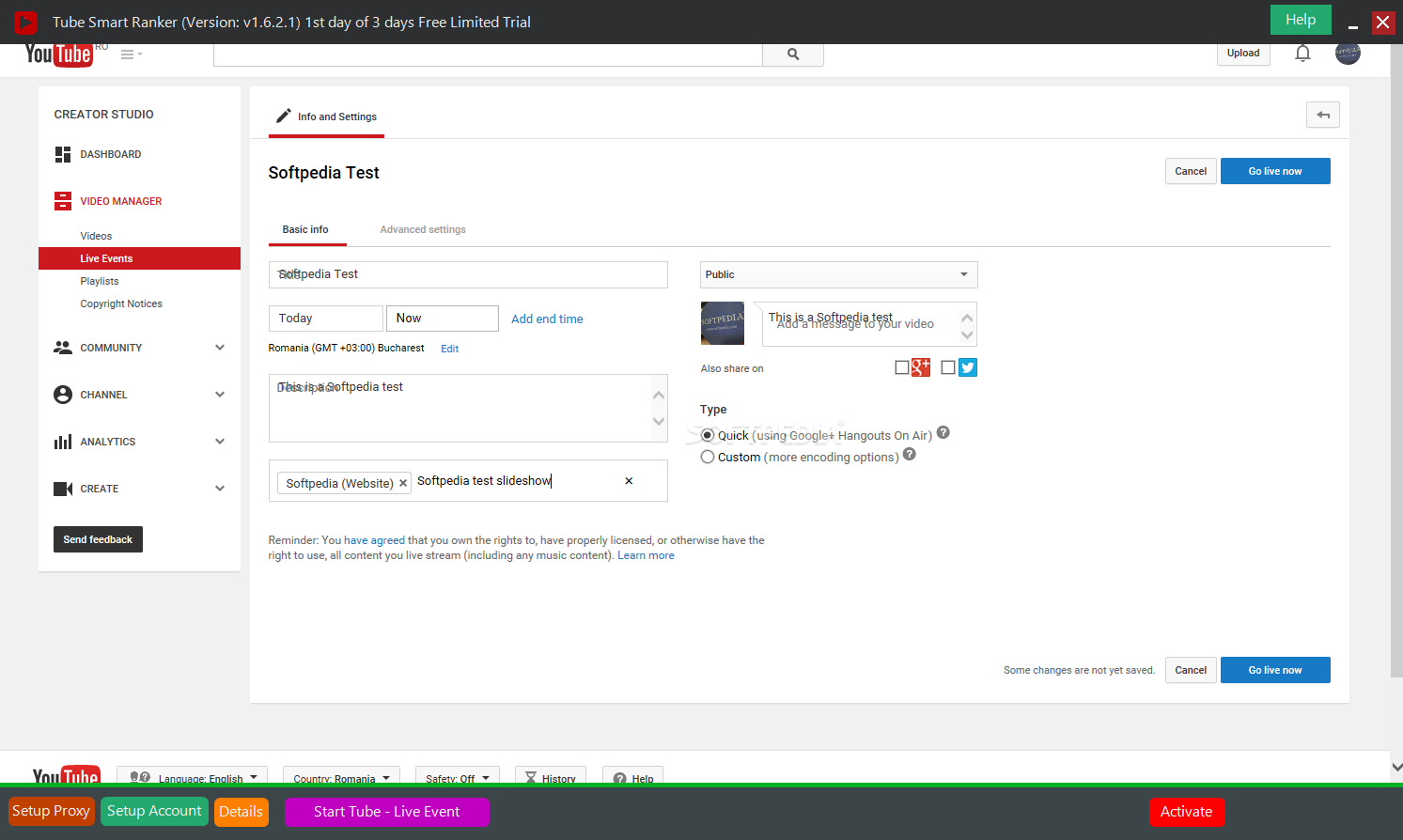Open help for Custom type option
The image size is (1403, 840).
909,455
